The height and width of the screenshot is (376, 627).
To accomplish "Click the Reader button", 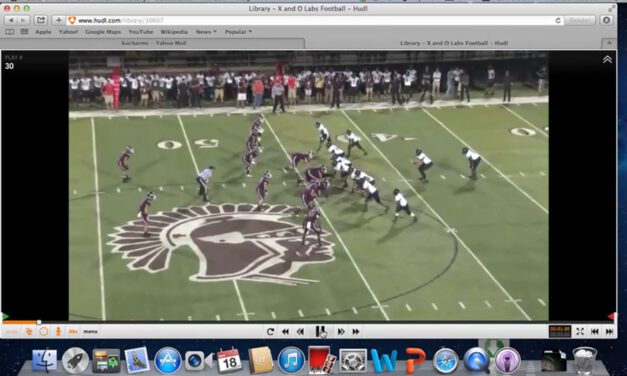I will (x=579, y=20).
